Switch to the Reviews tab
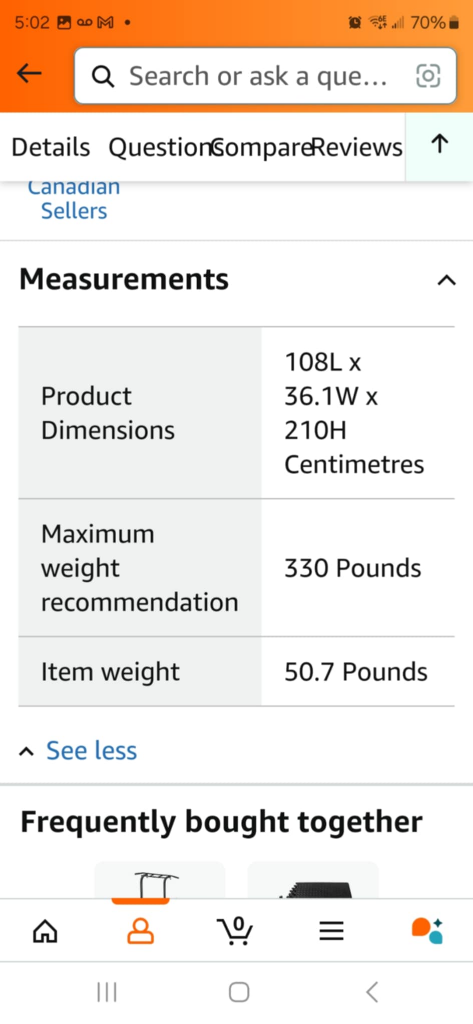 click(x=357, y=148)
